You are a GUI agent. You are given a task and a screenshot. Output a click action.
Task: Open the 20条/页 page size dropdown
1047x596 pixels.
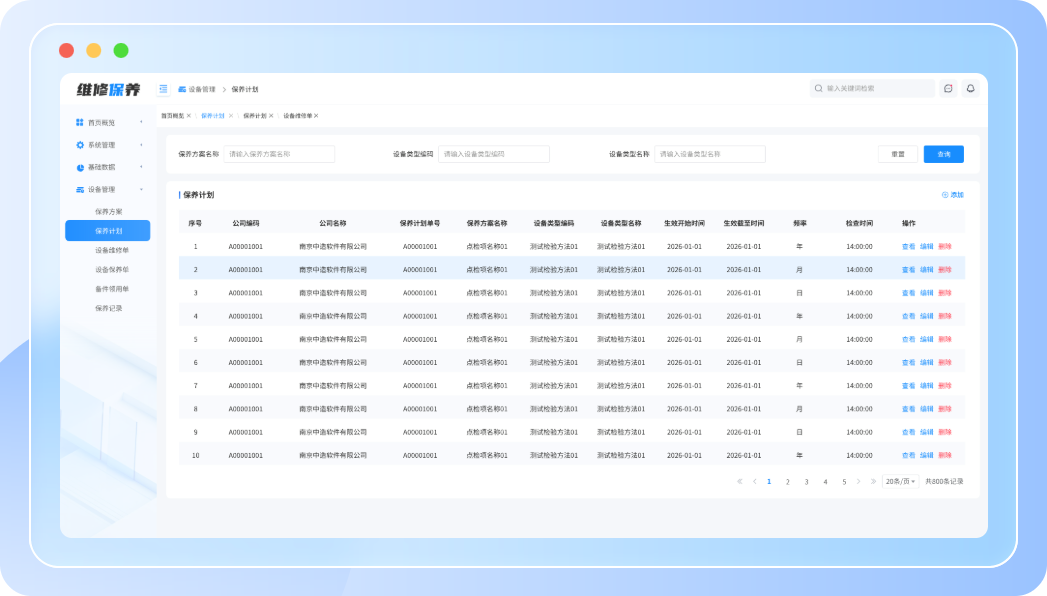[x=900, y=481]
